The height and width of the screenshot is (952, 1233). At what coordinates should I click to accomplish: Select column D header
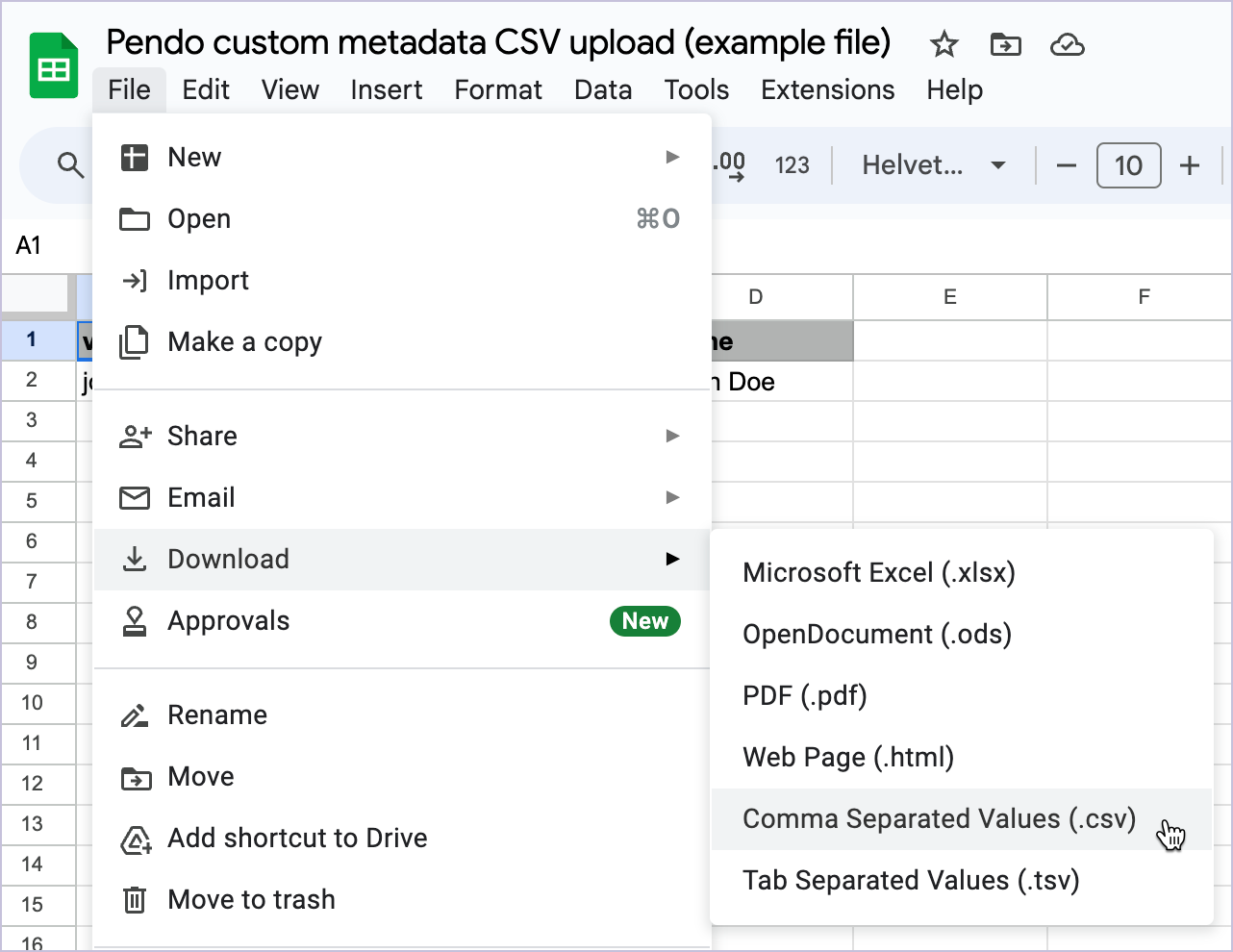[781, 297]
